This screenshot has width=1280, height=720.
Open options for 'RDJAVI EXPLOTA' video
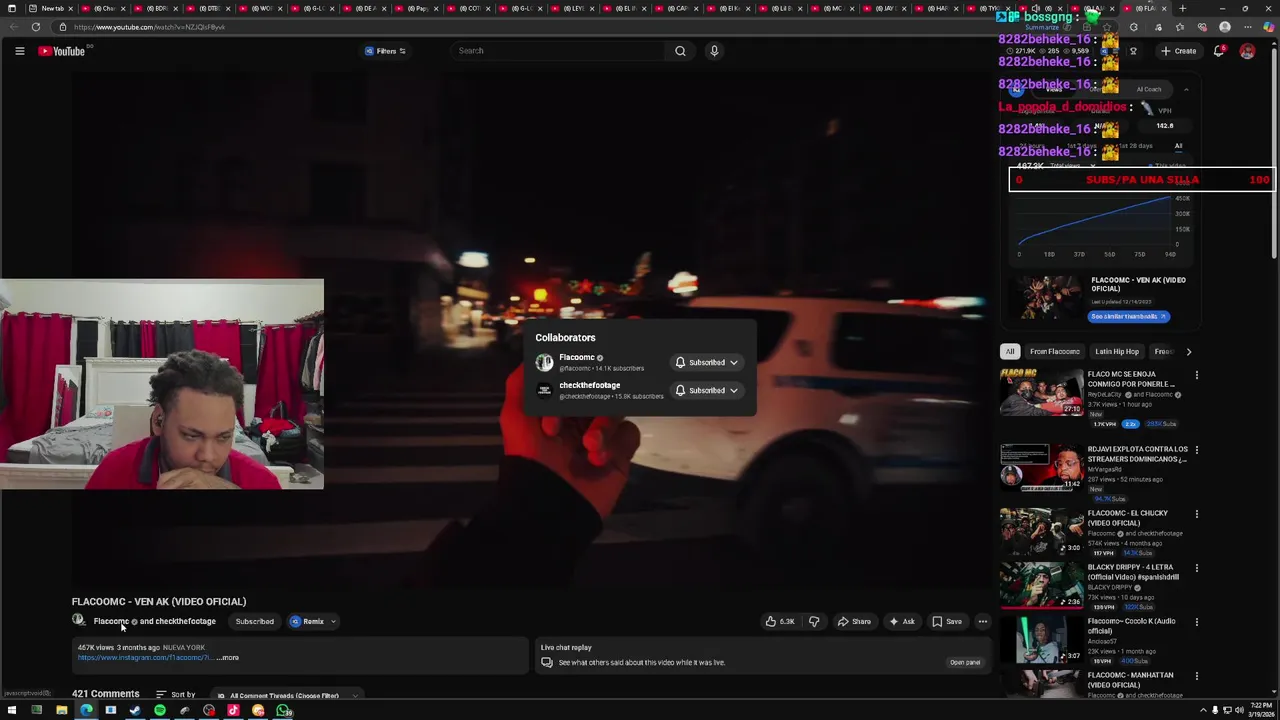point(1196,450)
